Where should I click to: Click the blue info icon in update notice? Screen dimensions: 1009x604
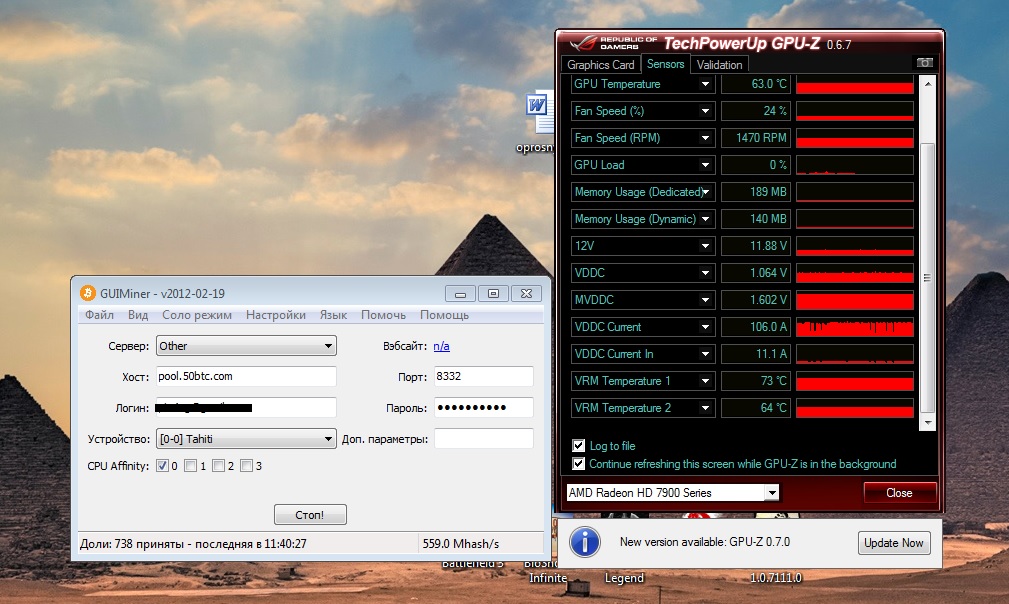(x=584, y=542)
